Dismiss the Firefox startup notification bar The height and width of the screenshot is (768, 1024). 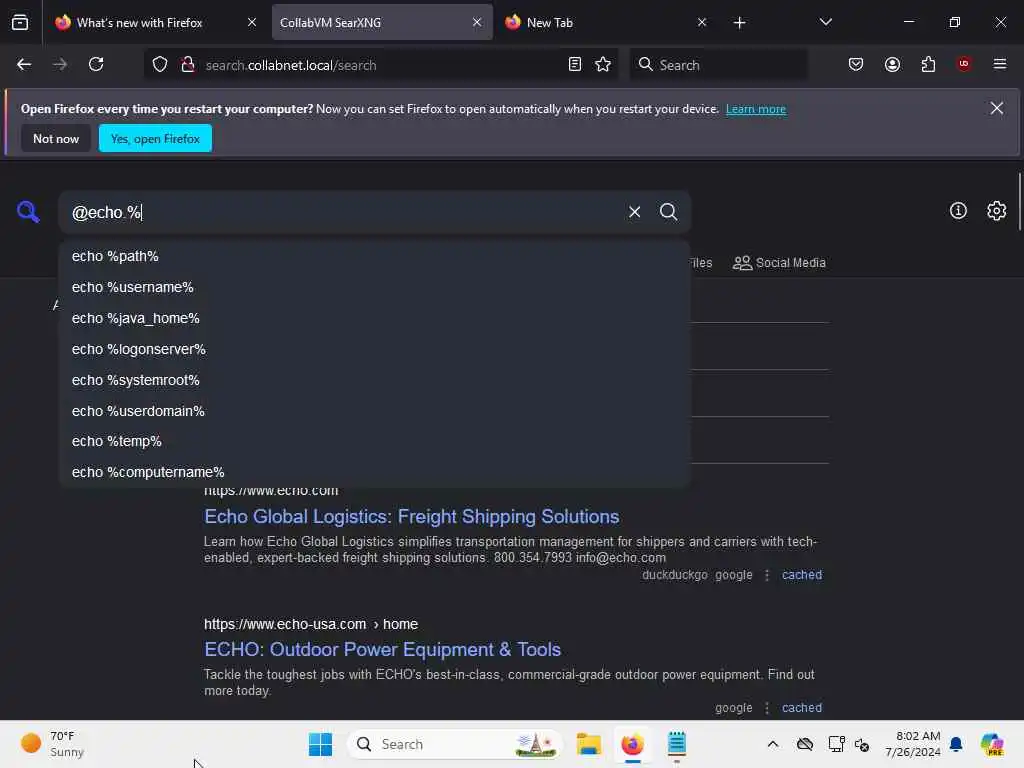click(x=997, y=108)
